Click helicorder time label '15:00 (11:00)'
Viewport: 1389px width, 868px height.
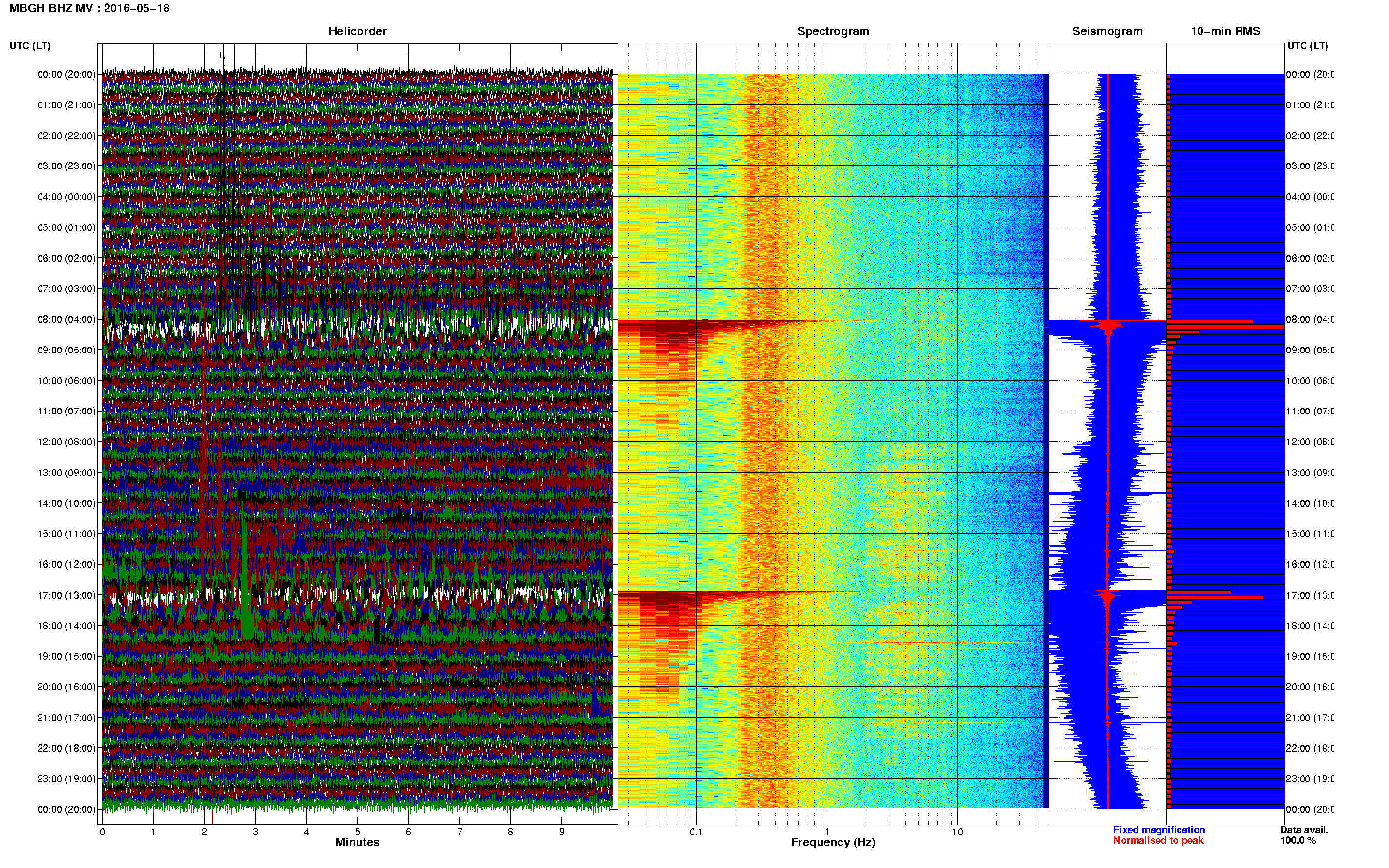pos(66,534)
